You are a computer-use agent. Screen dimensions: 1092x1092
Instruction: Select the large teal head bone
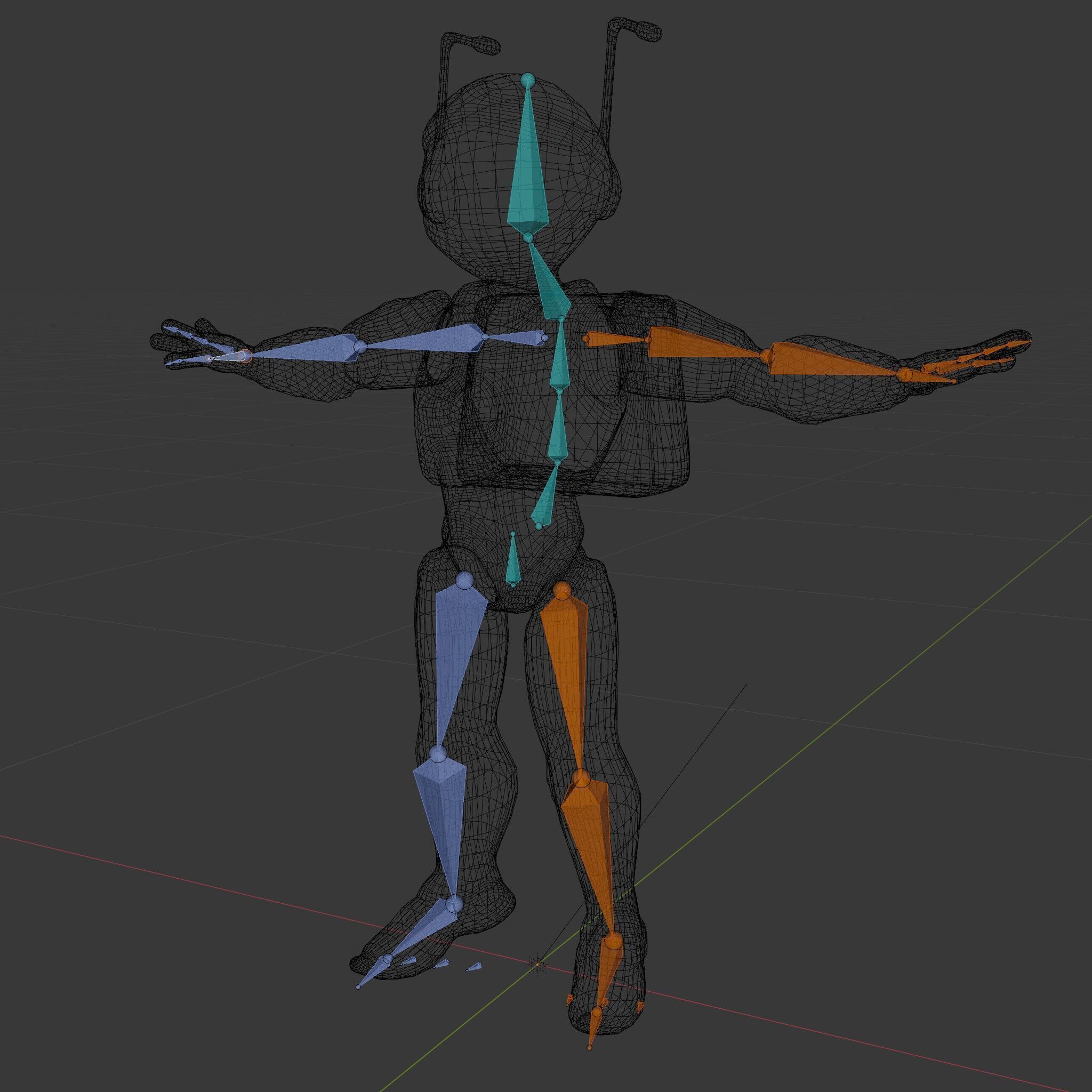click(528, 170)
